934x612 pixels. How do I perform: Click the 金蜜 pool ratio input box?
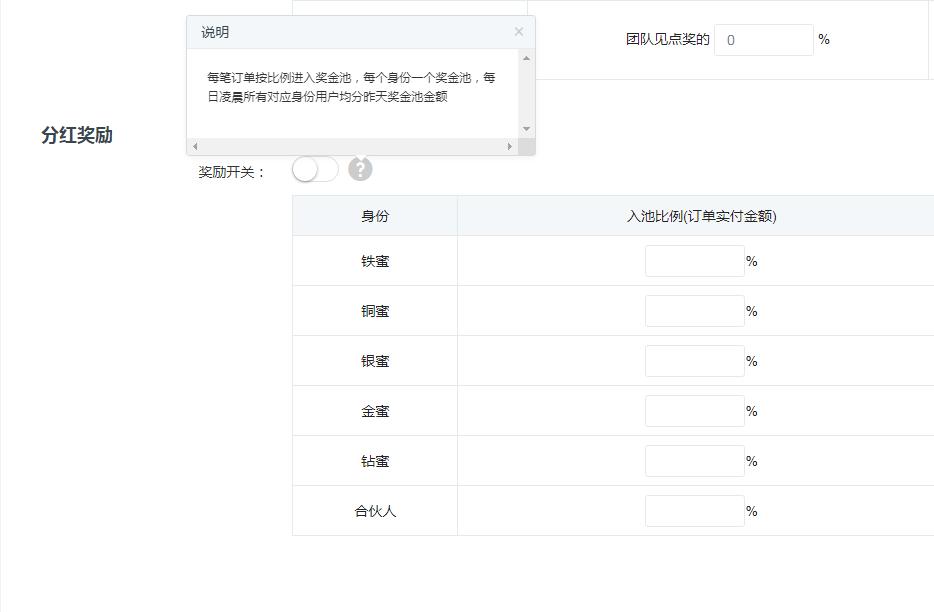tap(694, 410)
